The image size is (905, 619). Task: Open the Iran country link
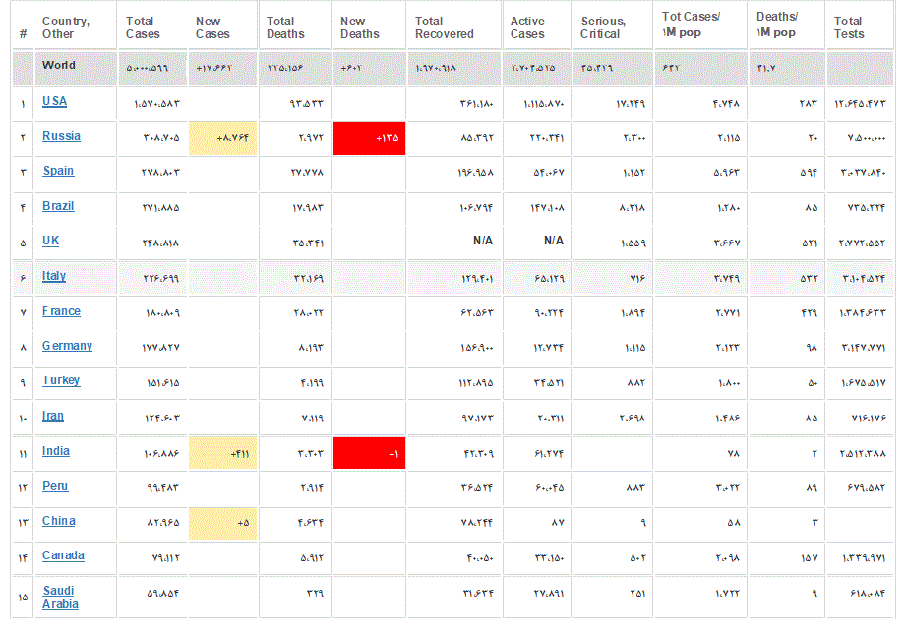click(x=53, y=416)
